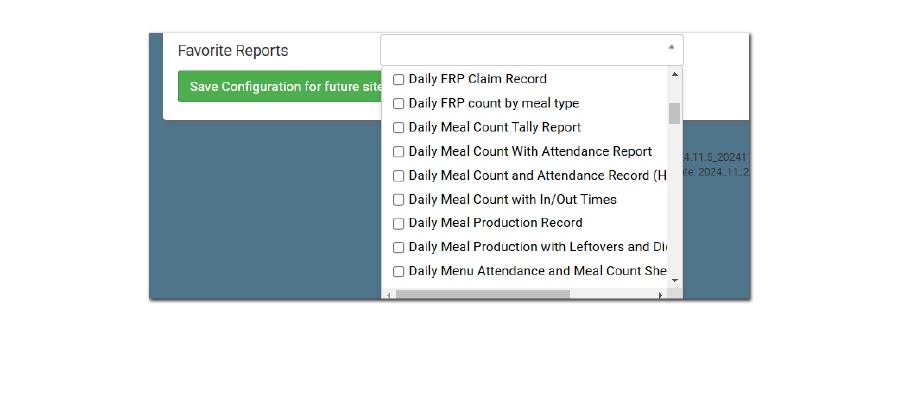Viewport: 900px width, 400px height.
Task: Click the scroll left arrow under the report list
Action: pos(388,295)
